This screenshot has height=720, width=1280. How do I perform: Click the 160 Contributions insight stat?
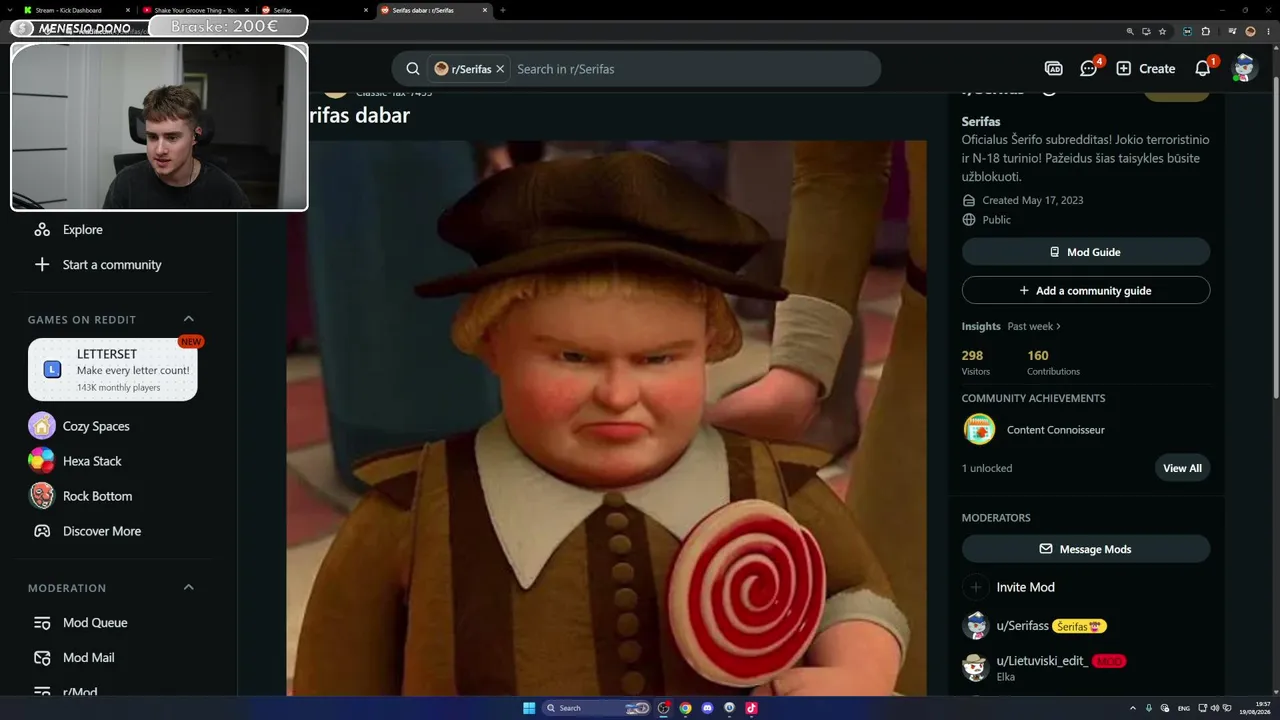pos(1053,362)
